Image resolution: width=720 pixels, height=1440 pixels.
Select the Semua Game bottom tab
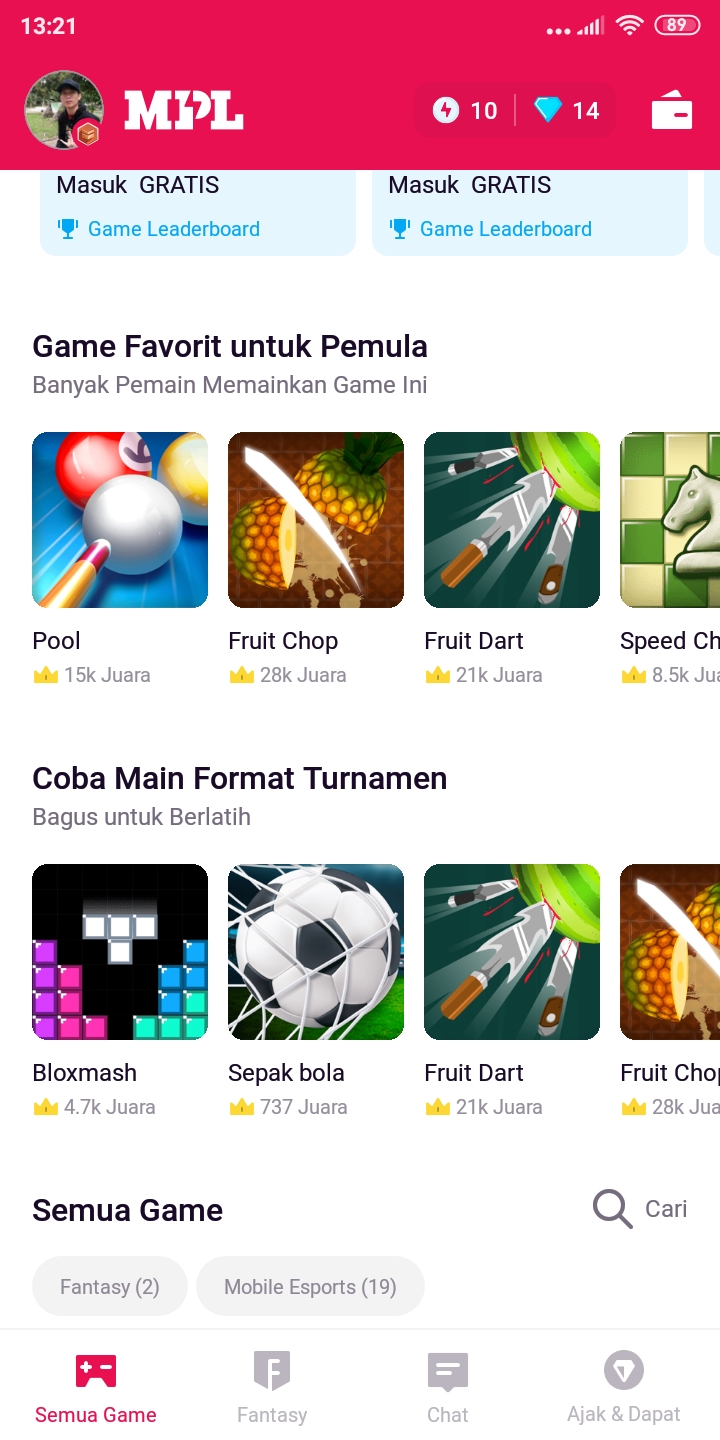click(x=96, y=1386)
